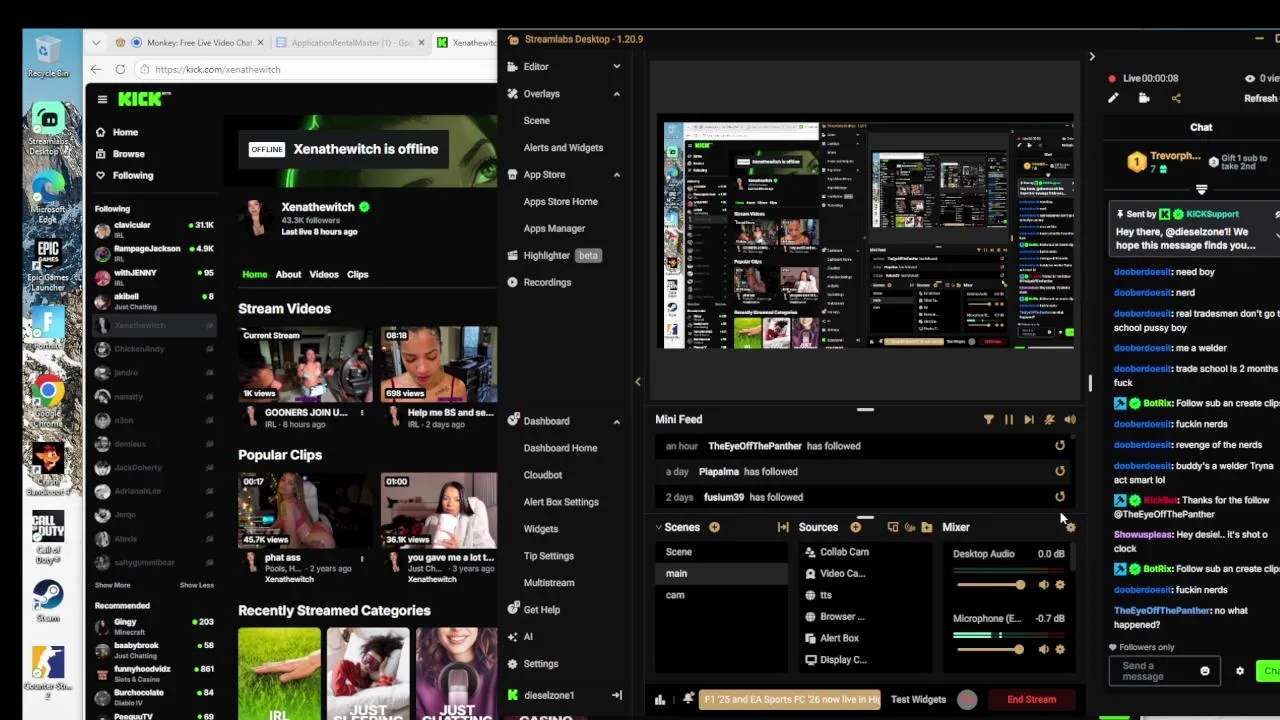Open chat settings gear icon
The image size is (1280, 720).
(1240, 671)
